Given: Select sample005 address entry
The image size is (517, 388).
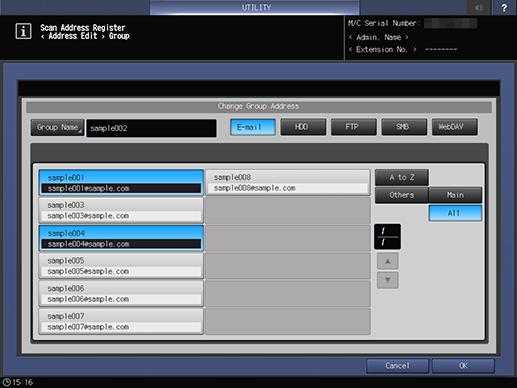Looking at the screenshot, I should (x=121, y=266).
